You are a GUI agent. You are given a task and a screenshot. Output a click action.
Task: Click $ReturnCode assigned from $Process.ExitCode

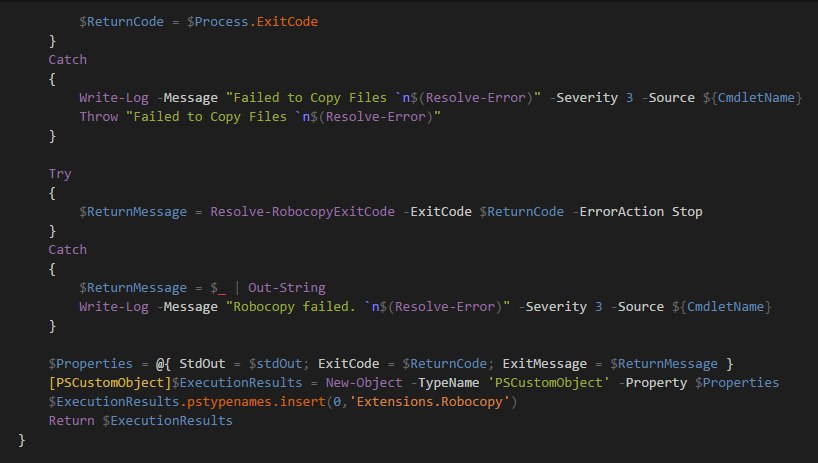point(122,21)
